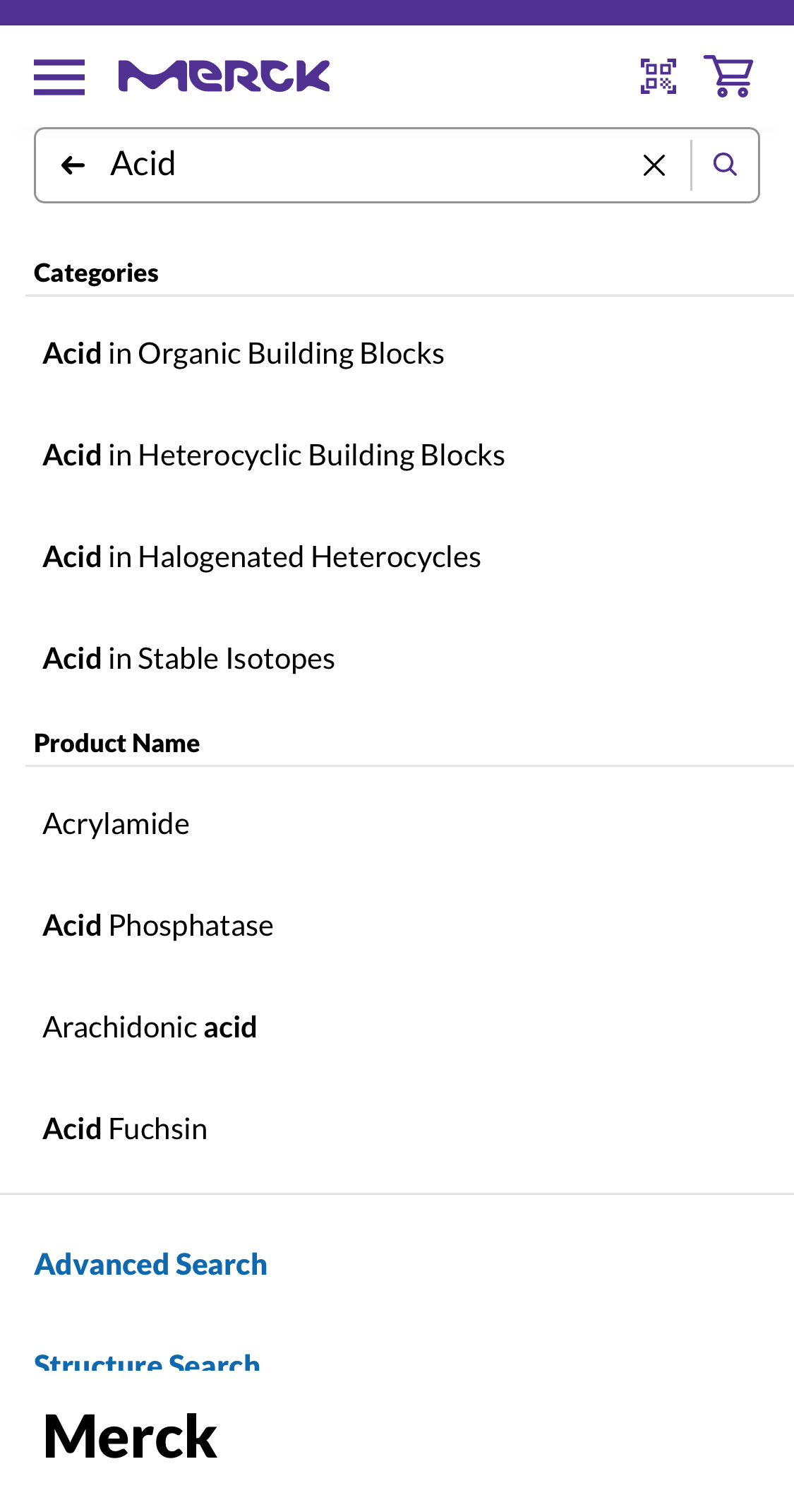Viewport: 794px width, 1512px height.
Task: Select the Acrylamide product suggestion
Action: click(116, 823)
